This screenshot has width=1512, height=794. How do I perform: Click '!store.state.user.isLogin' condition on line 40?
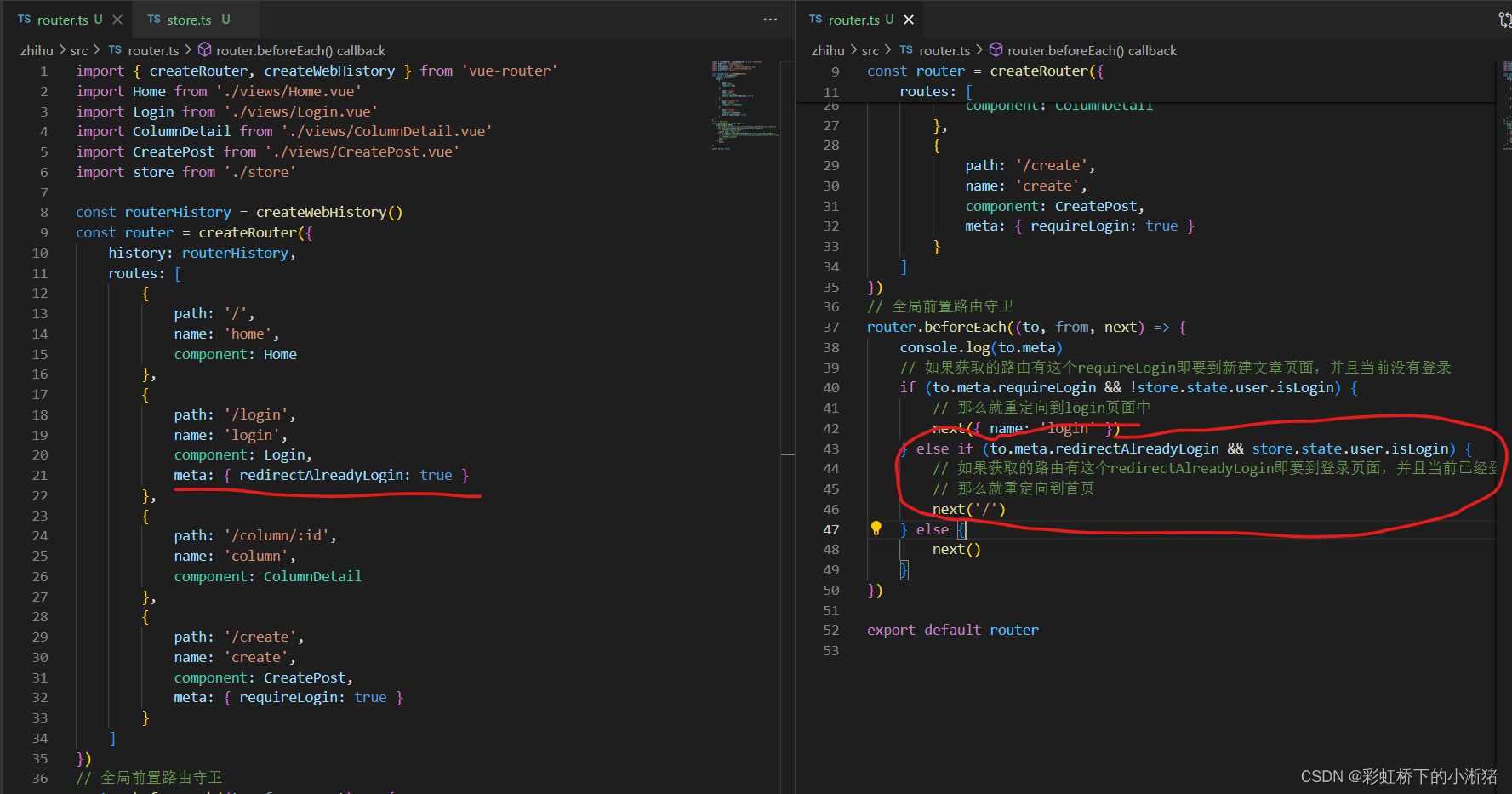[x=1232, y=388]
